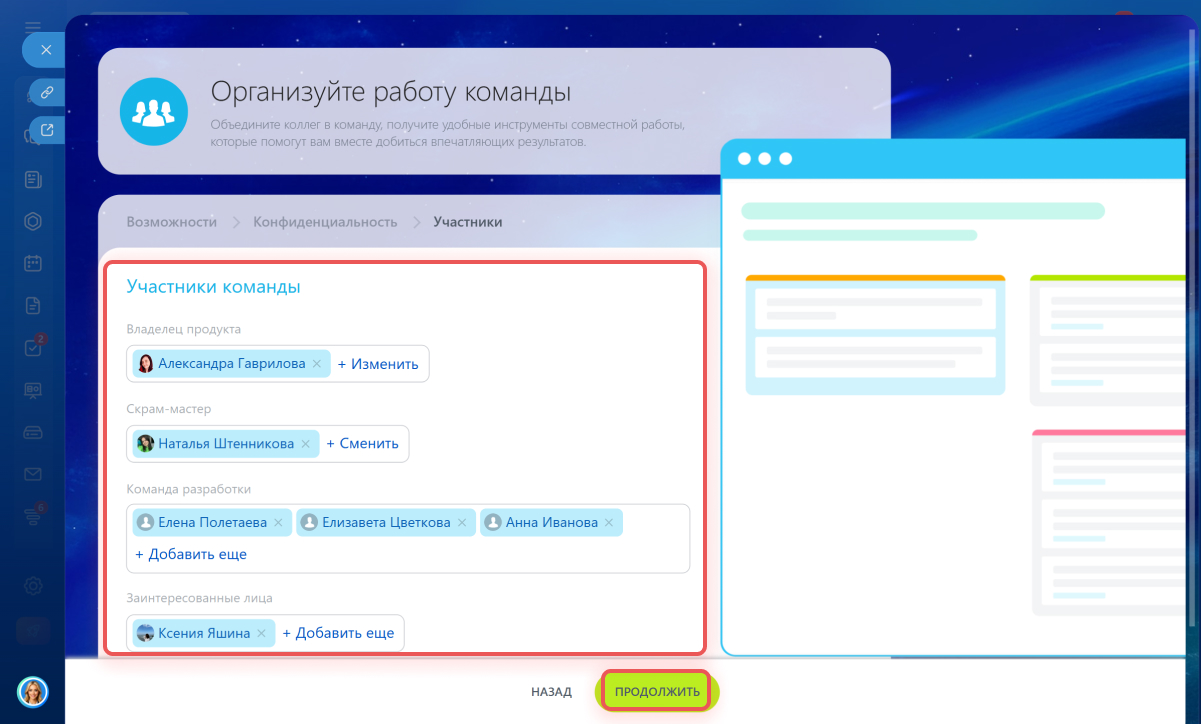1201x724 pixels.
Task: Open the mail envelope sidebar icon
Action: [33, 474]
